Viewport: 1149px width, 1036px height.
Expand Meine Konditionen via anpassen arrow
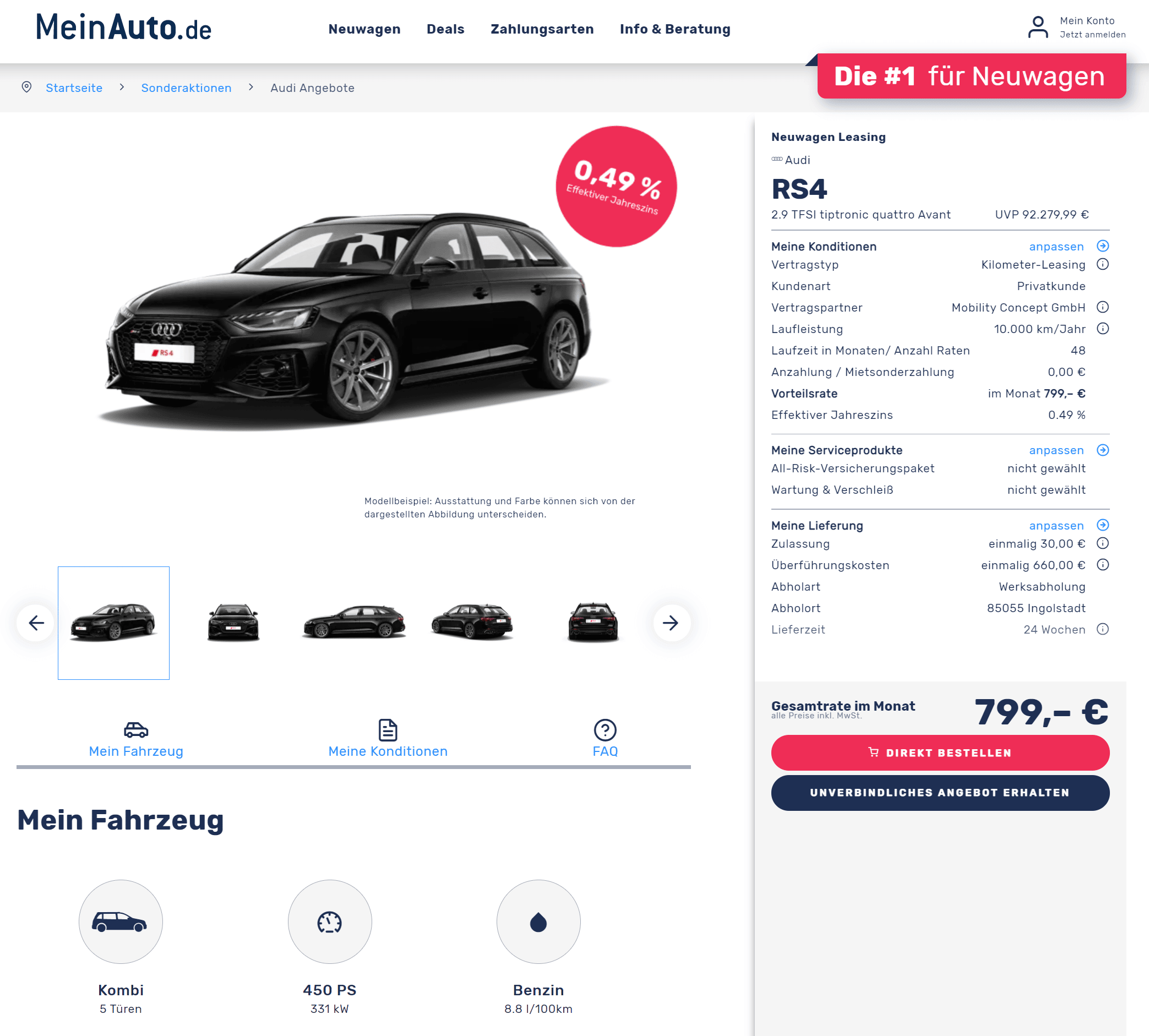click(1102, 246)
